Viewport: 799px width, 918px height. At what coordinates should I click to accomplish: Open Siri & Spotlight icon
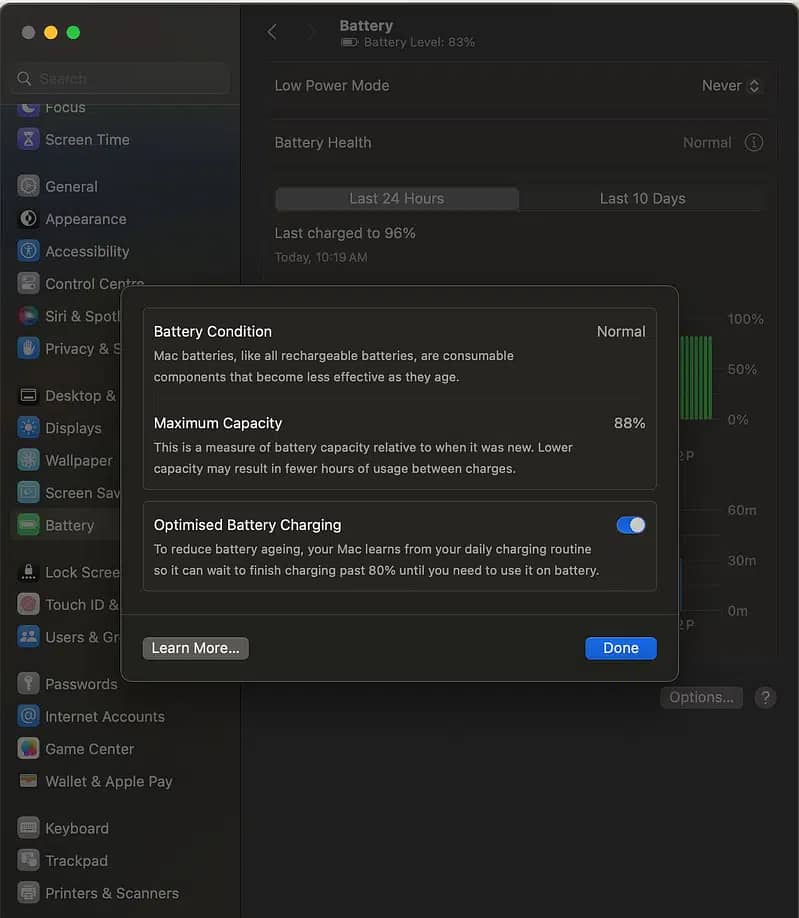(x=28, y=316)
